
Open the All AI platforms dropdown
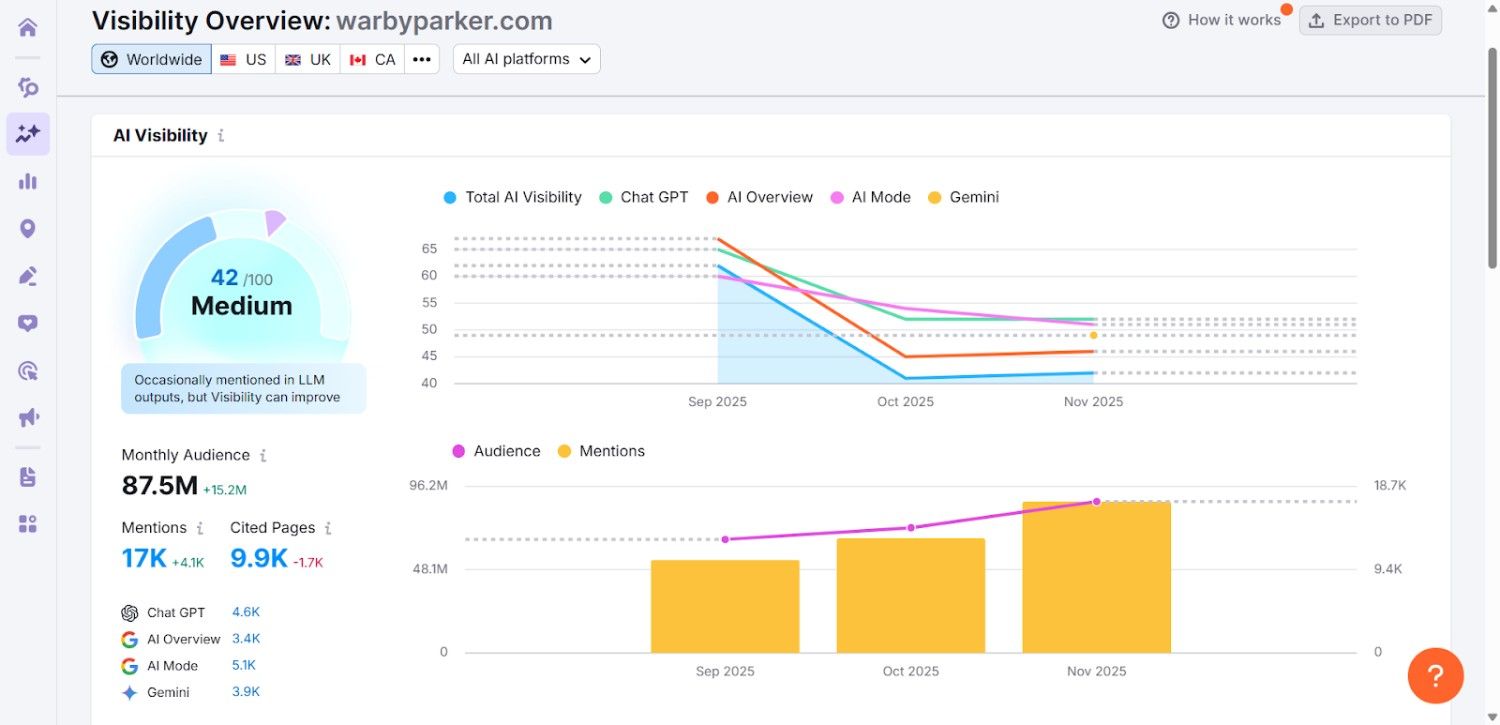(x=526, y=59)
